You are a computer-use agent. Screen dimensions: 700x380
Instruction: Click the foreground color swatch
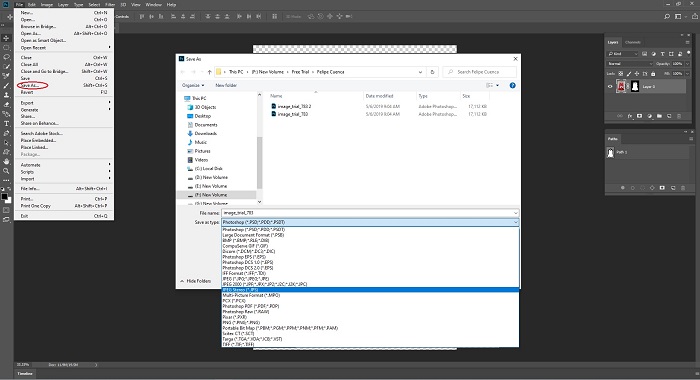tap(4, 196)
